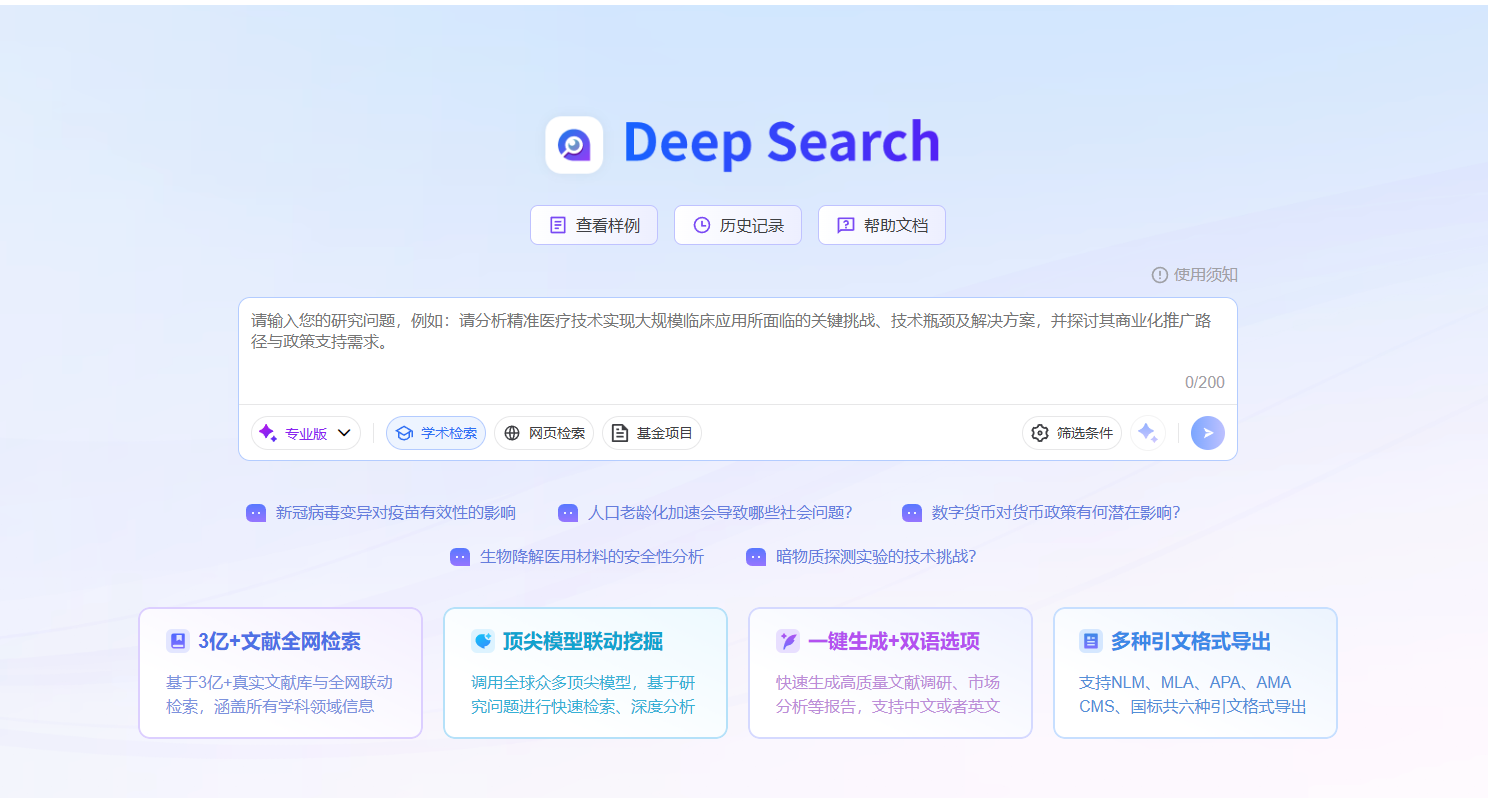This screenshot has height=798, width=1488.
Task: Expand the 专业版 version dropdown
Action: point(306,433)
